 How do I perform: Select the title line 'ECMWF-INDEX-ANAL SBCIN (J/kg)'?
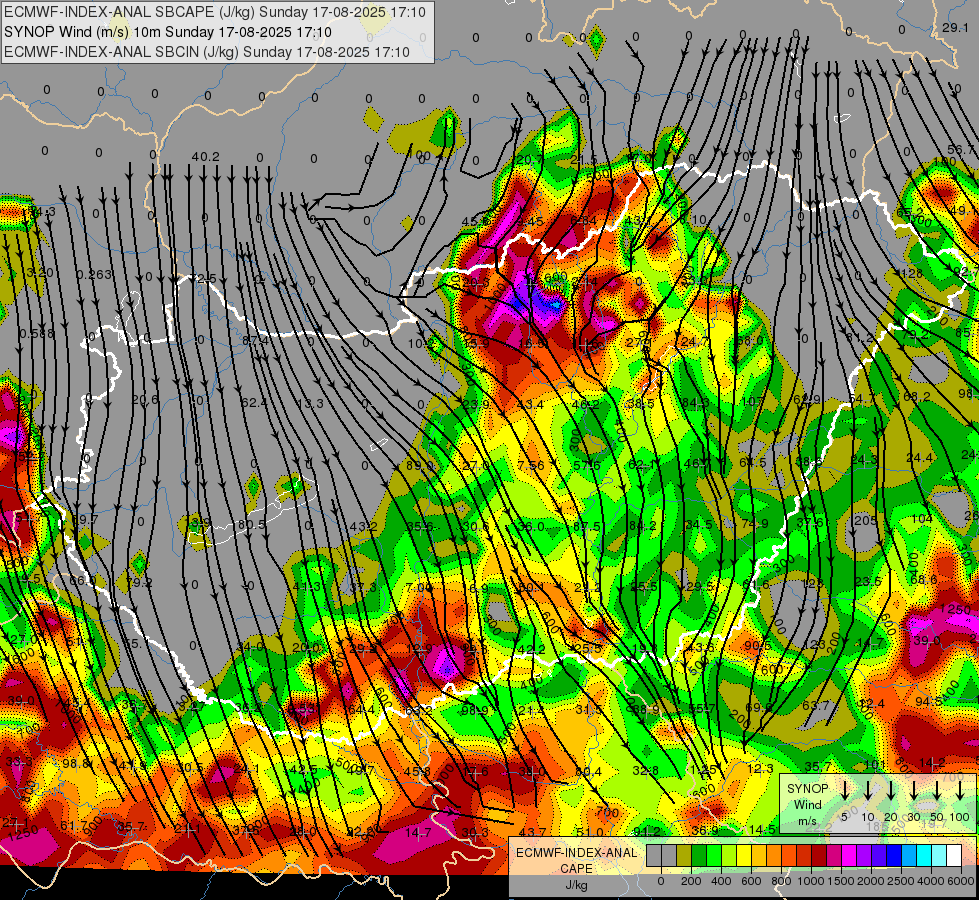[x=207, y=52]
